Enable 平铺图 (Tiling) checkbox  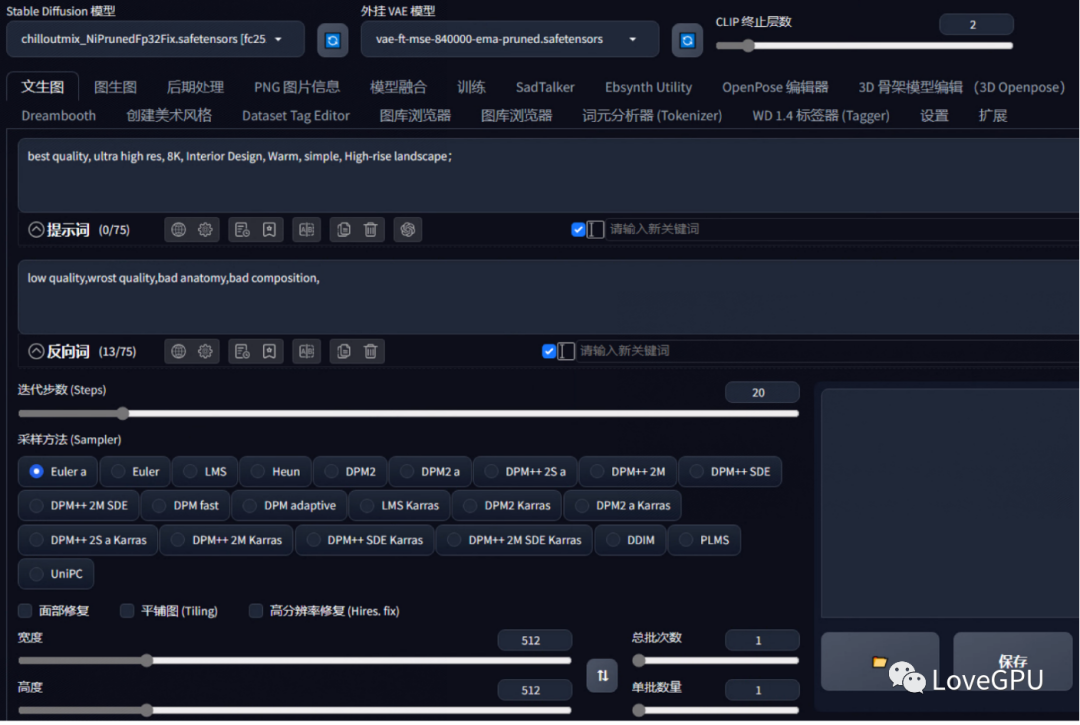tap(127, 611)
